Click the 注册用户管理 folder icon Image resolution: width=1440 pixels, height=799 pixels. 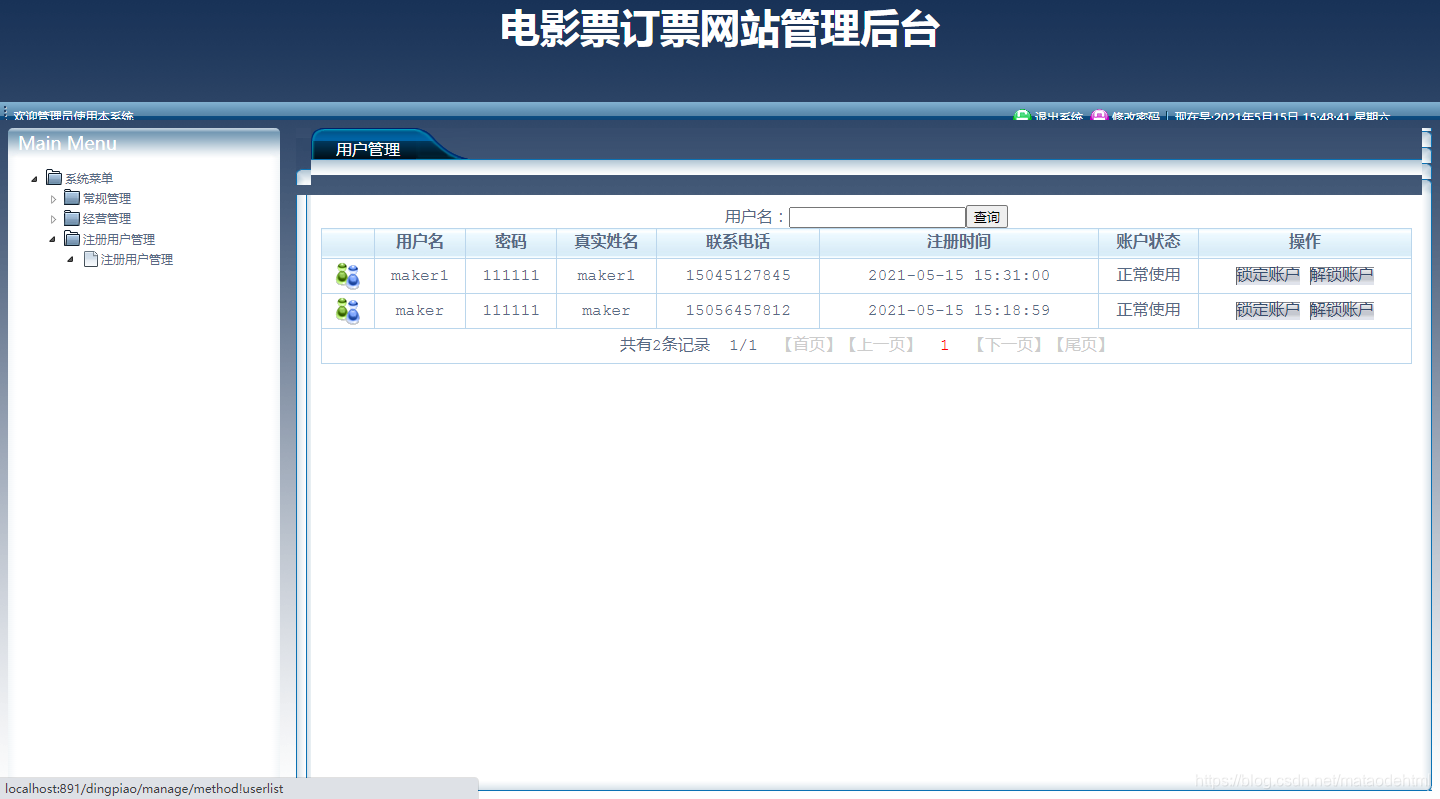(72, 239)
